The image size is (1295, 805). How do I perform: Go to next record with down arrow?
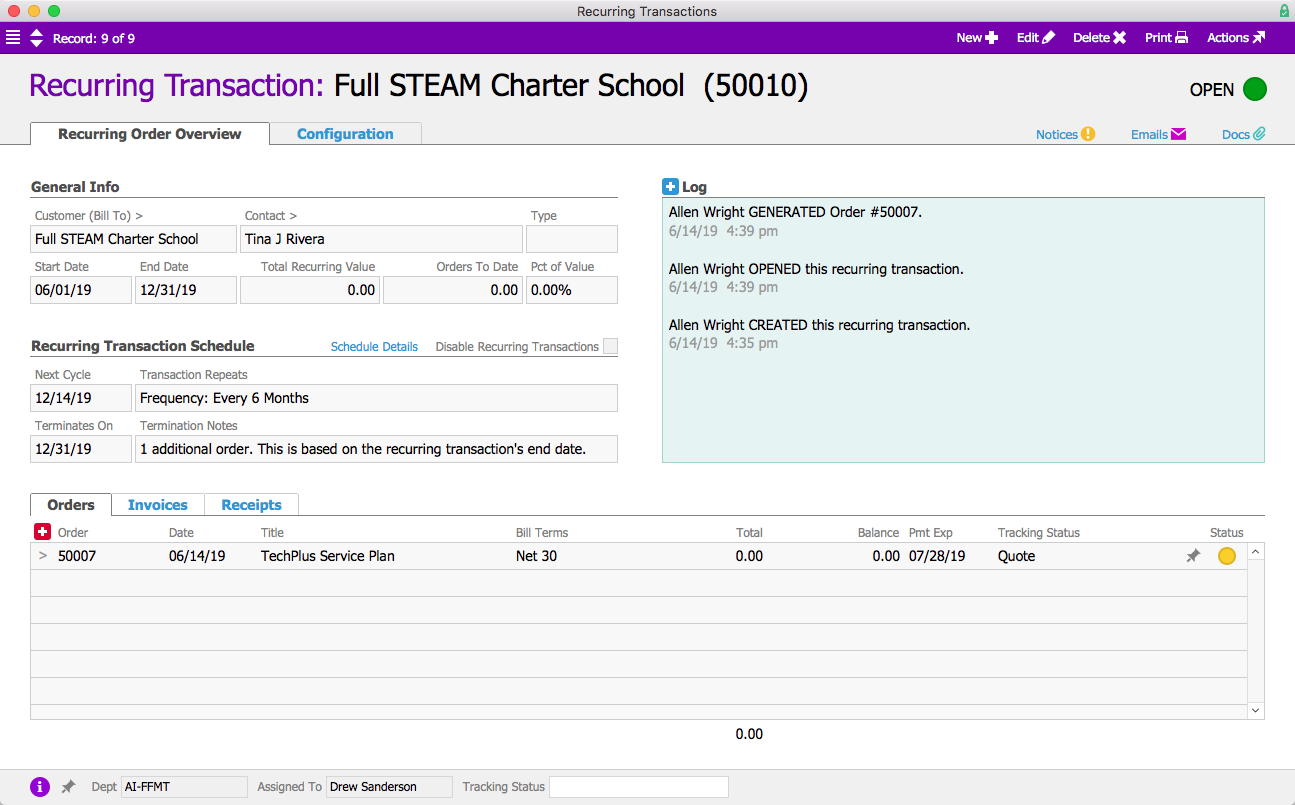click(37, 44)
